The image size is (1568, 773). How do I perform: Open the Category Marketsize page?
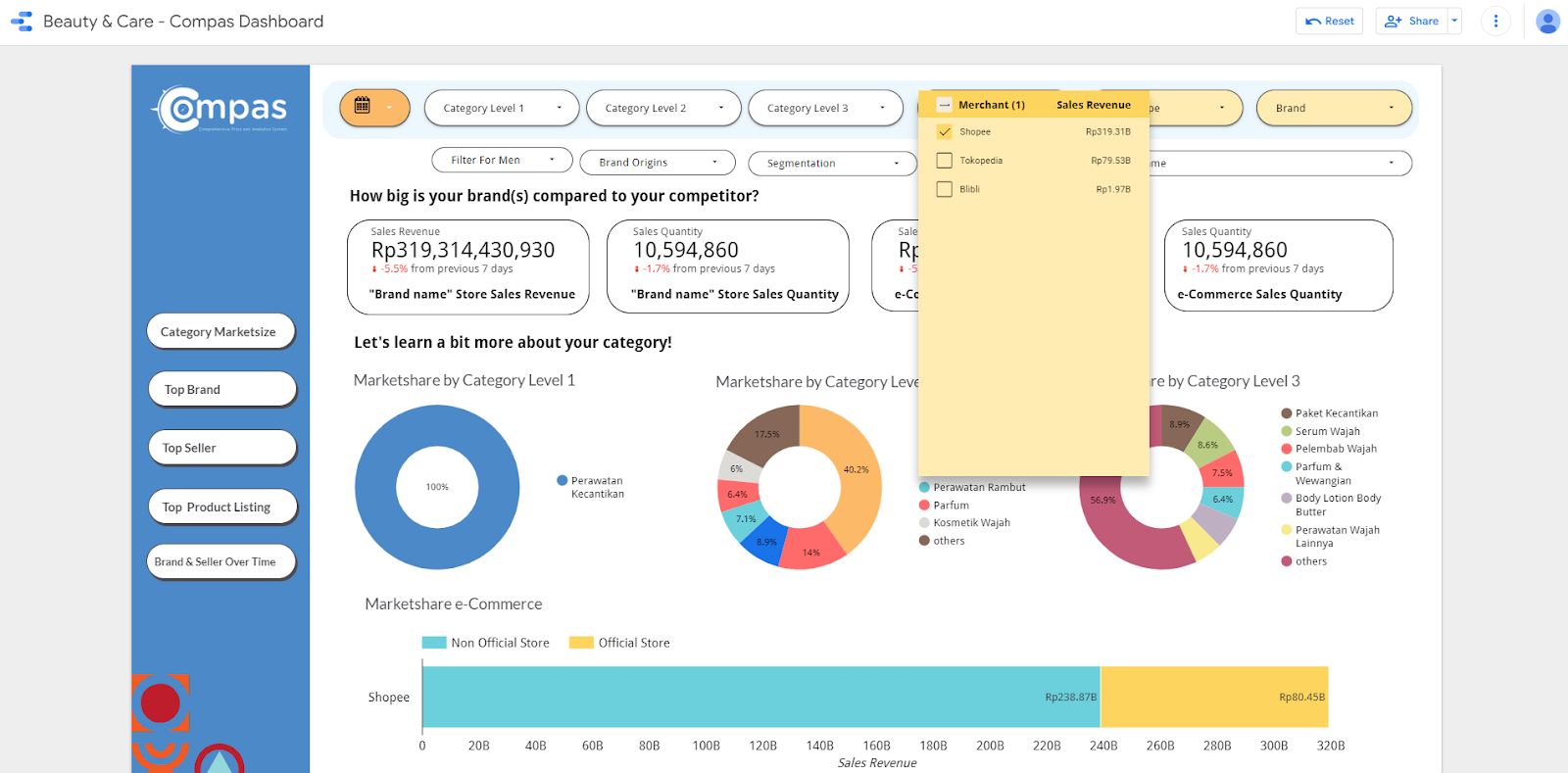pos(220,332)
